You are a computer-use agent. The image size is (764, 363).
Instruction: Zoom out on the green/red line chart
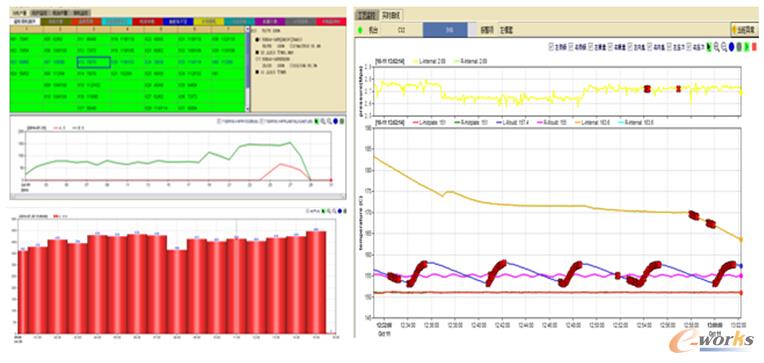point(329,121)
